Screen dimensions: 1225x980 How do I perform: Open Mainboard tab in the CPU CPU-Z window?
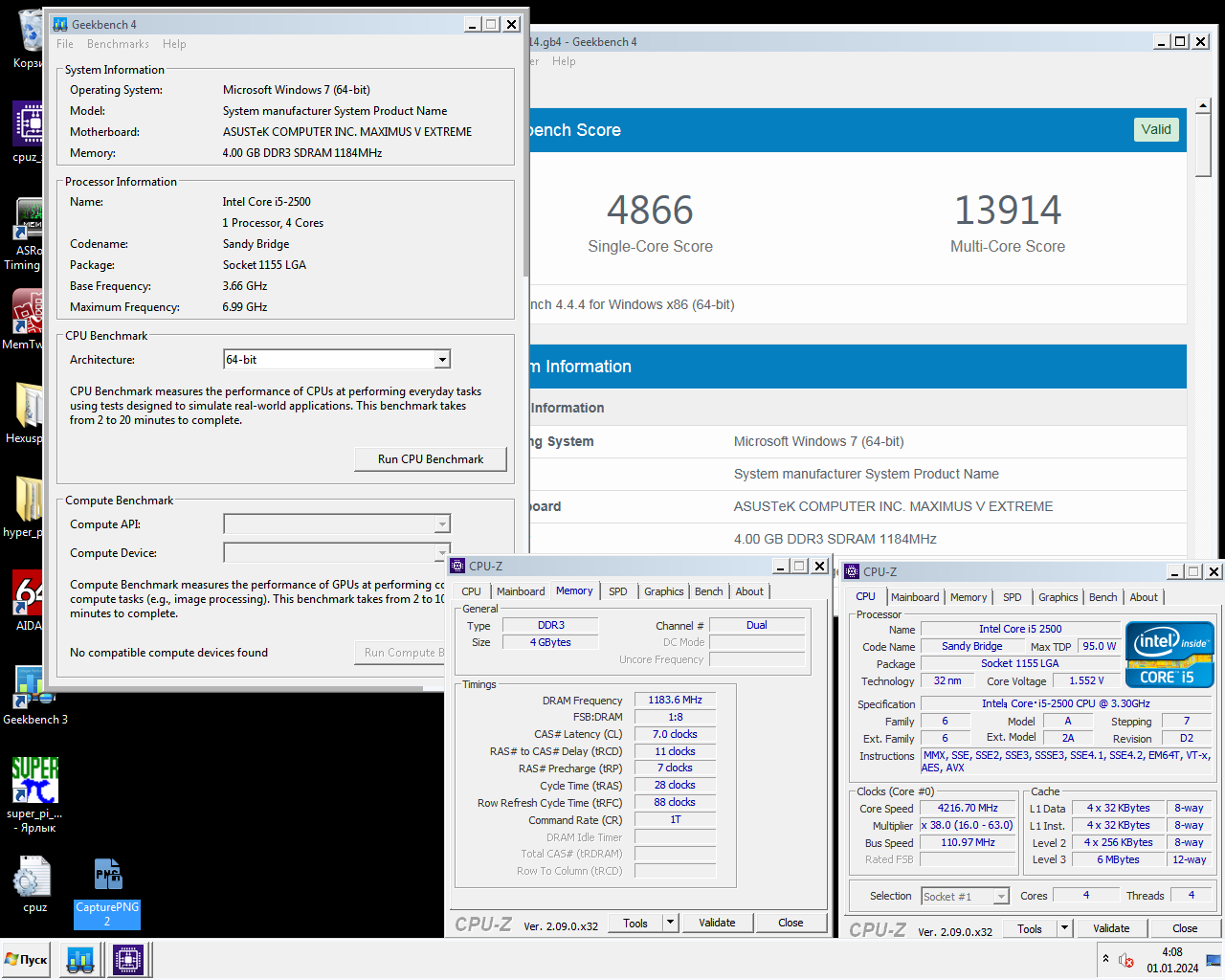point(915,597)
